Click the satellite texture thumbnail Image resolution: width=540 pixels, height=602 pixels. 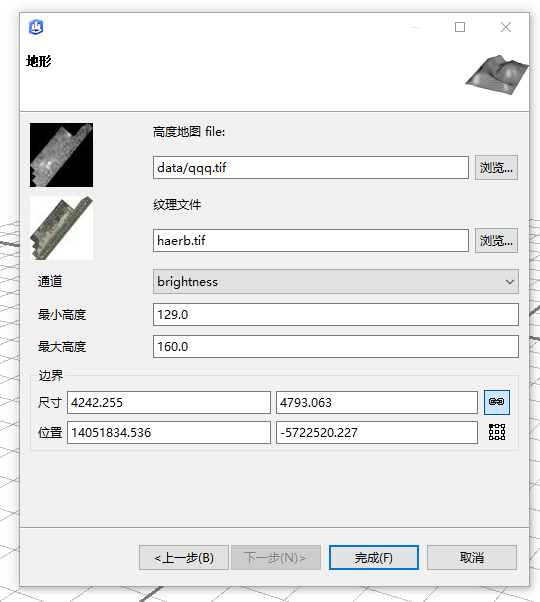61,228
